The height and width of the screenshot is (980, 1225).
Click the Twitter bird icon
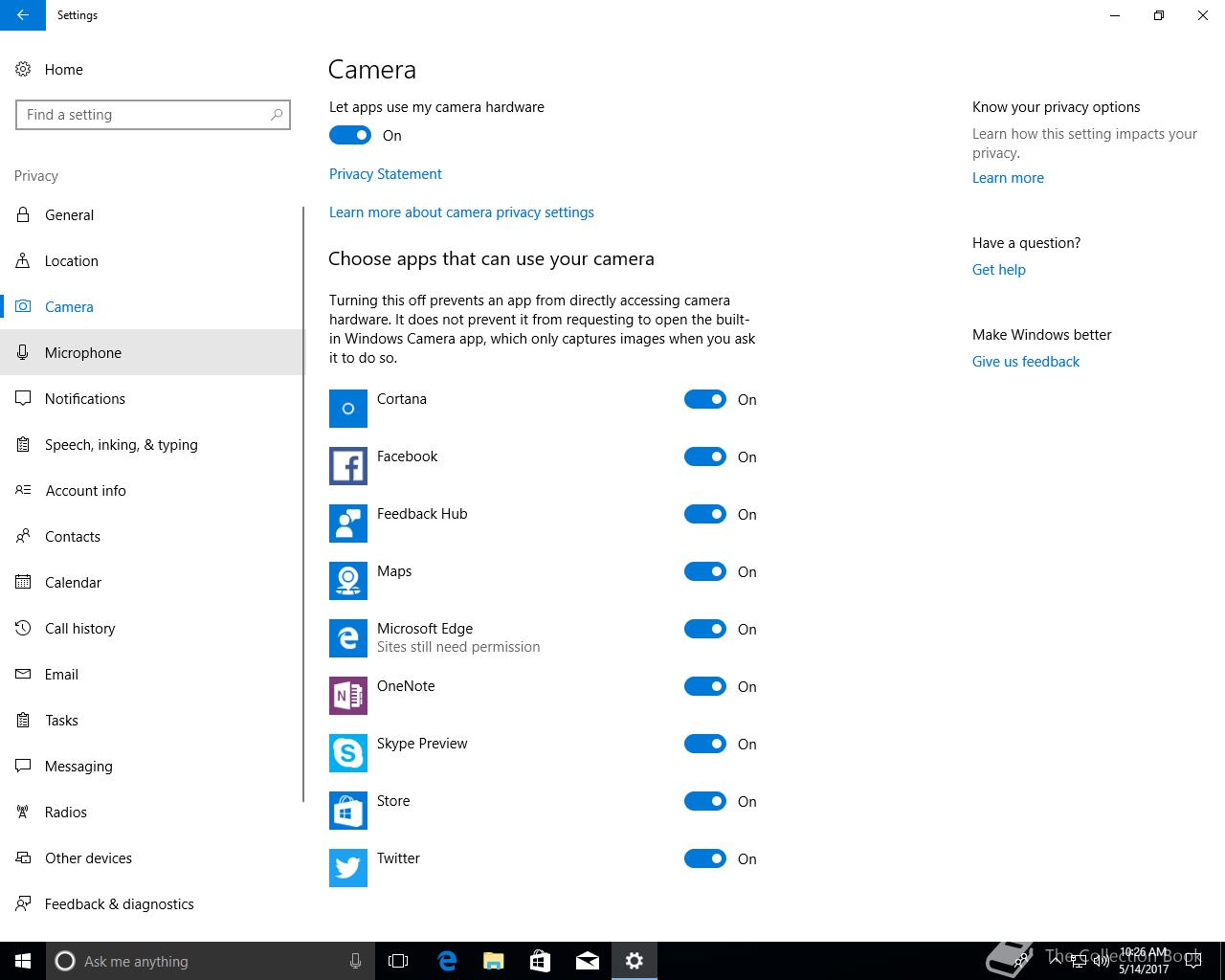(x=347, y=868)
